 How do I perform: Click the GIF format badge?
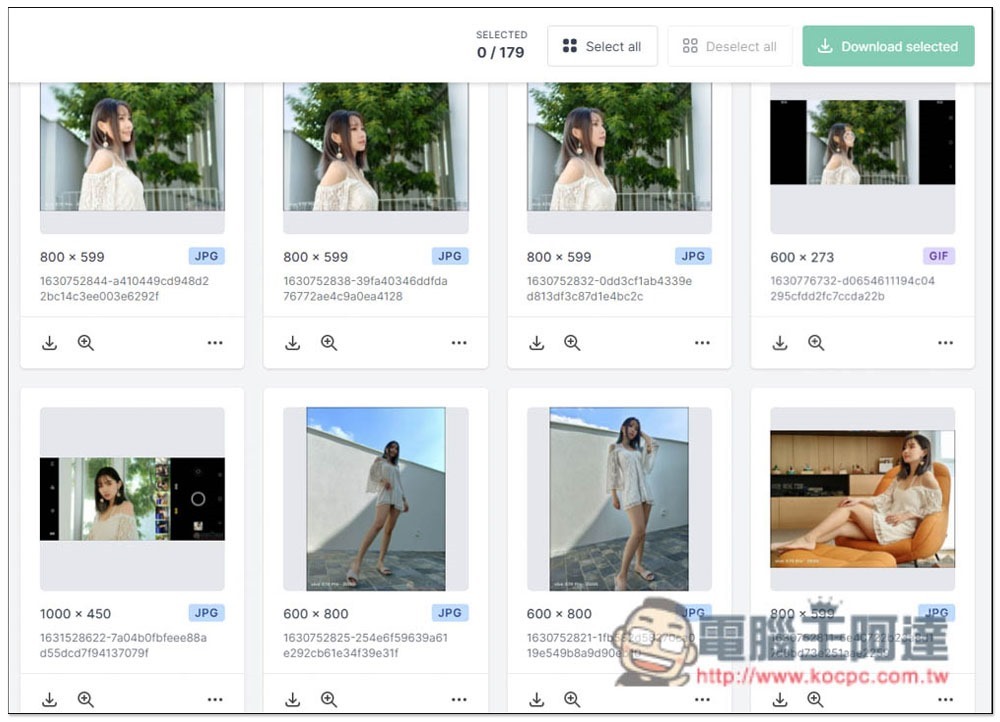pyautogui.click(x=938, y=256)
